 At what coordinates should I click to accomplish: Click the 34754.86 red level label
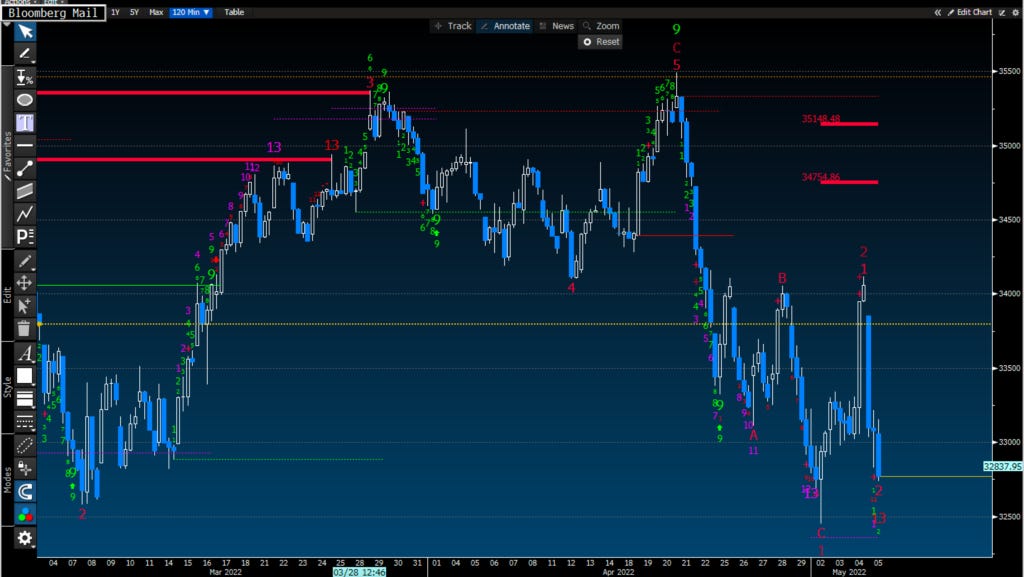821,177
